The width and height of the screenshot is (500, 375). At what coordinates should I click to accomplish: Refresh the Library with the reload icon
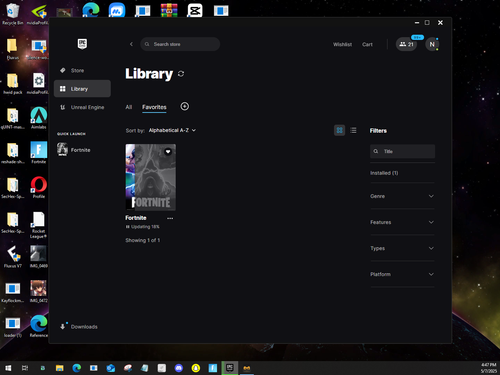pyautogui.click(x=181, y=74)
